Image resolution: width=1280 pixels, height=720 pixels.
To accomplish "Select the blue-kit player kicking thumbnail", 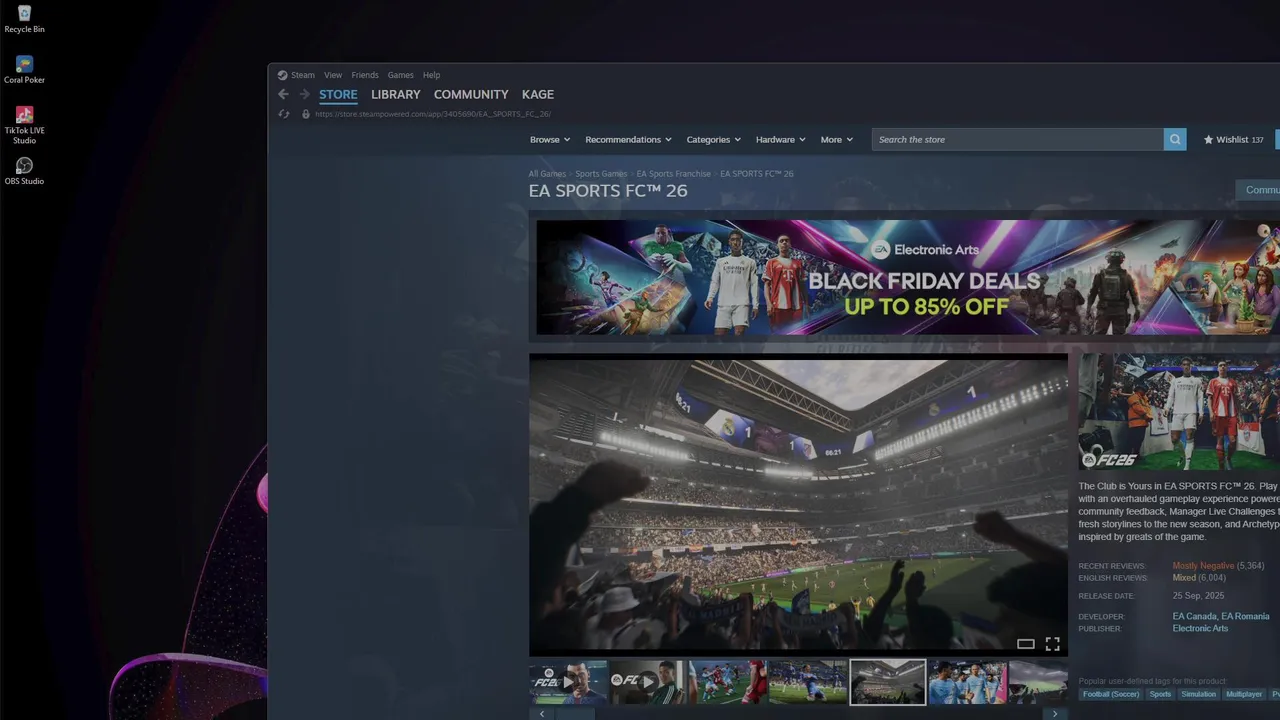I will coord(808,682).
